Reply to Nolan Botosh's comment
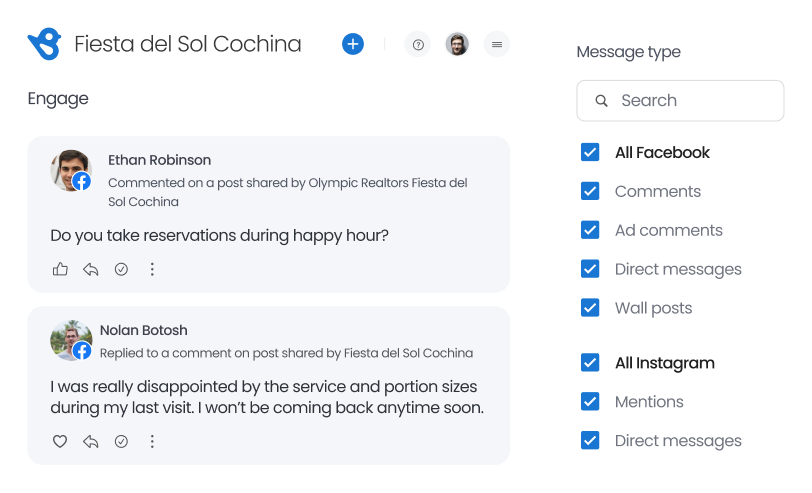Image resolution: width=812 pixels, height=493 pixels. coord(91,441)
